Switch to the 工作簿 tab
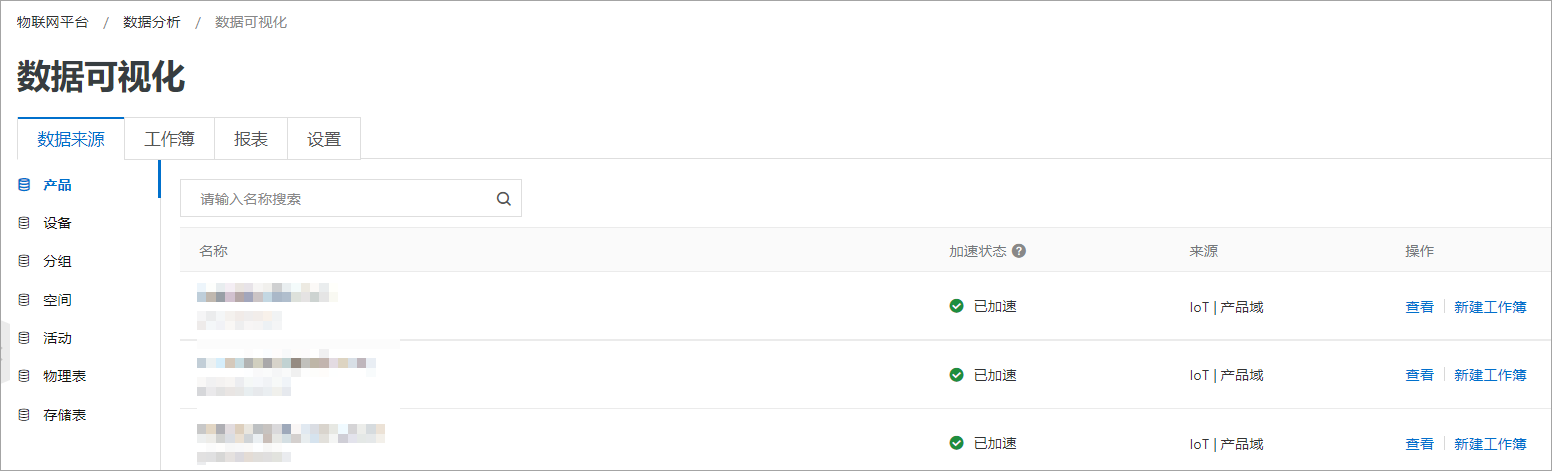Image resolution: width=1552 pixels, height=471 pixels. [169, 139]
